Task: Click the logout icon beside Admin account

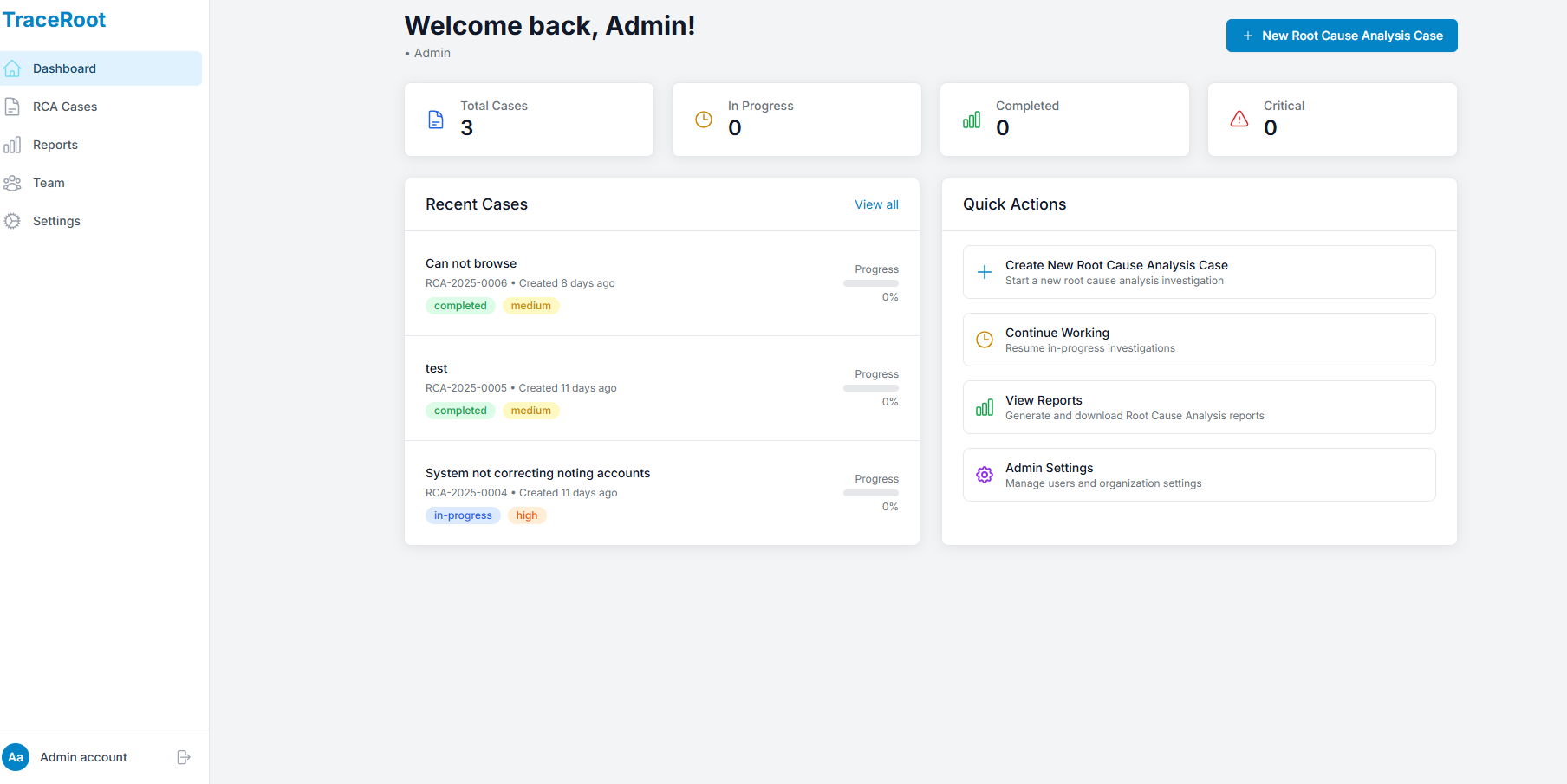Action: pos(184,757)
